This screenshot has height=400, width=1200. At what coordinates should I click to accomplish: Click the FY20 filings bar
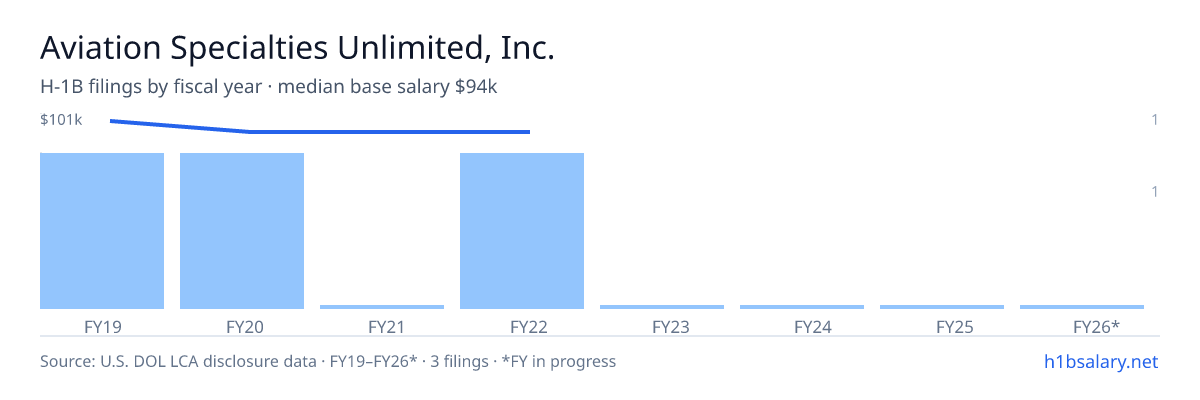coord(242,231)
